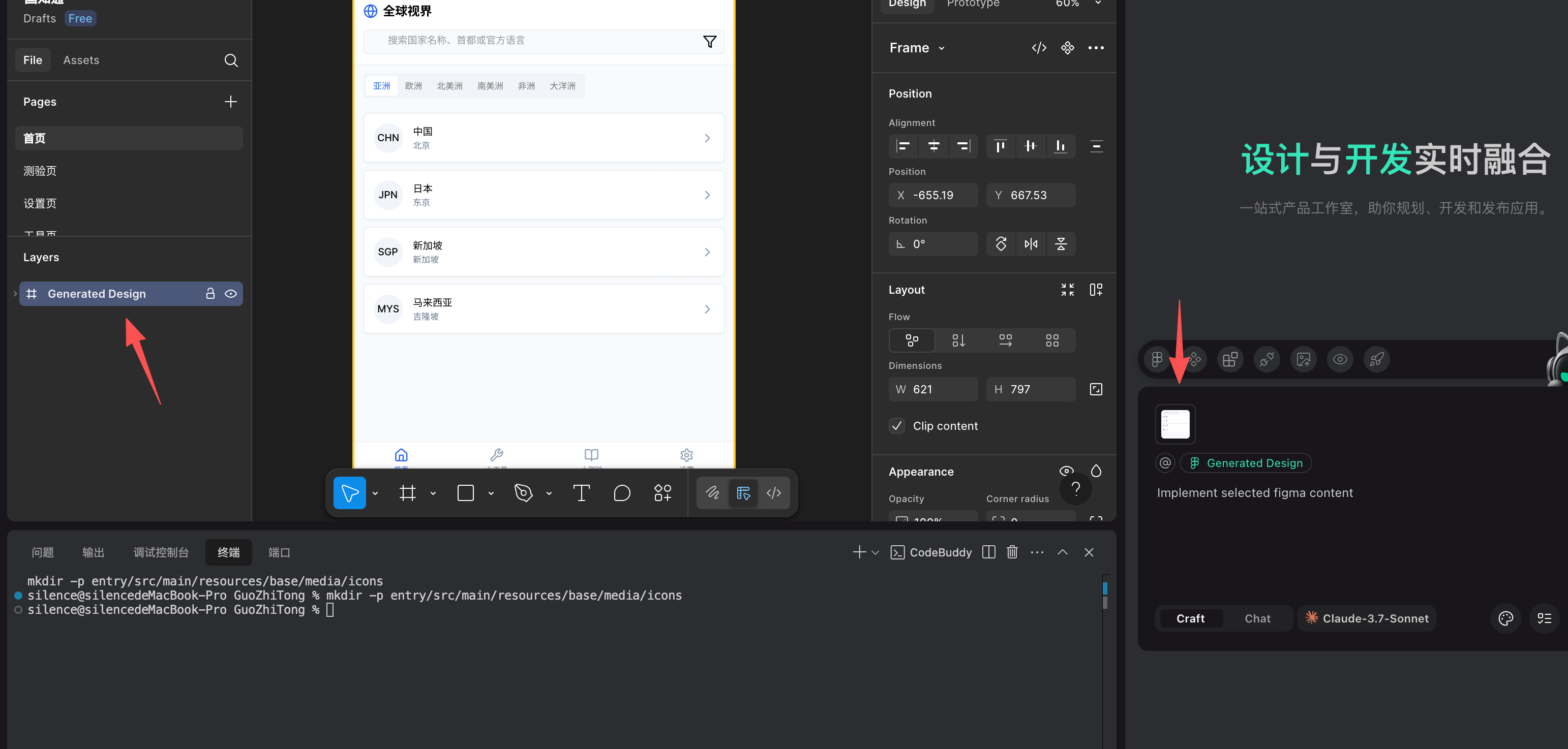Switch to Assets tab
This screenshot has height=749, width=1568.
[x=81, y=60]
